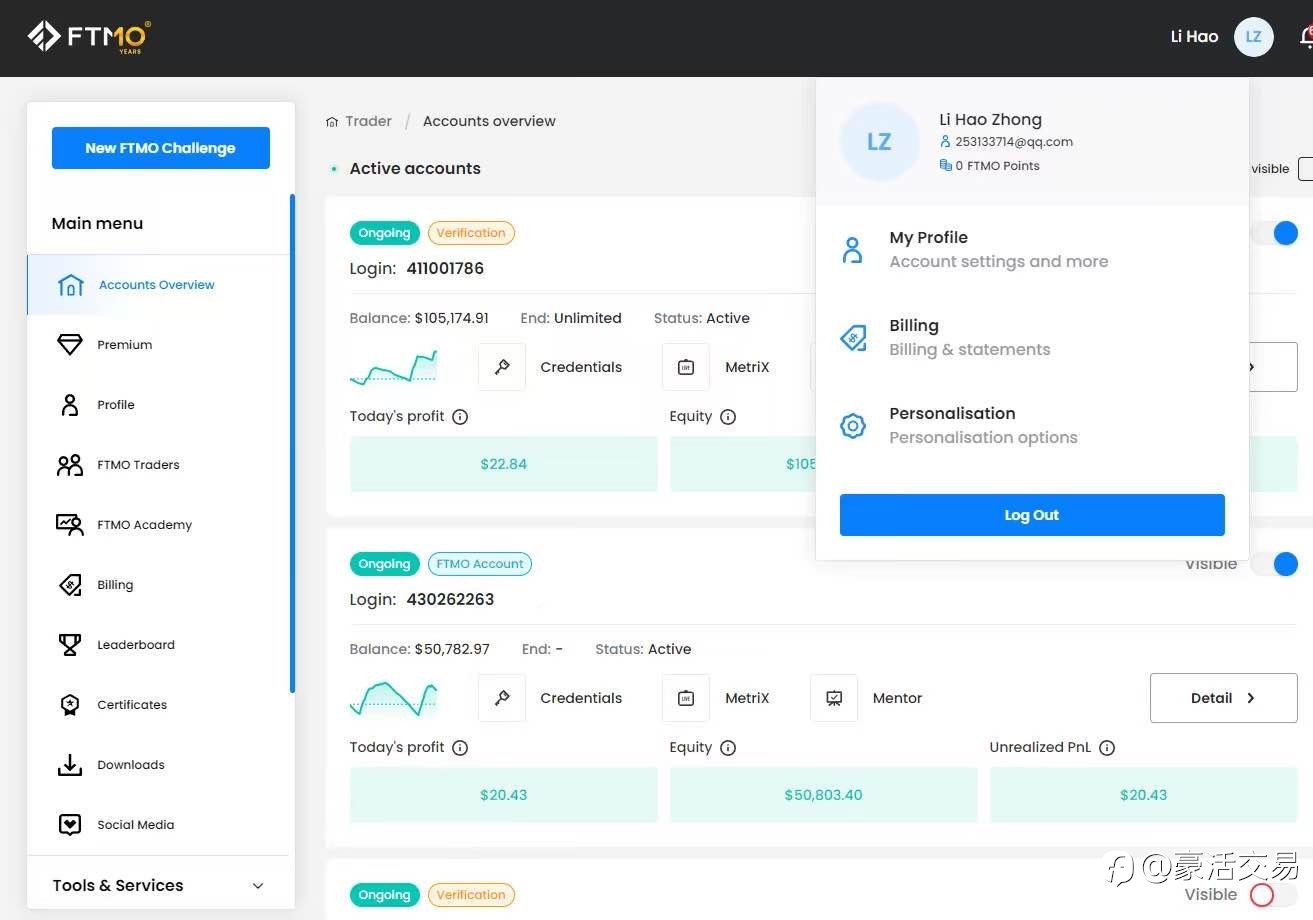Click the Mentor presentation icon
The image size is (1313, 920).
pos(834,698)
